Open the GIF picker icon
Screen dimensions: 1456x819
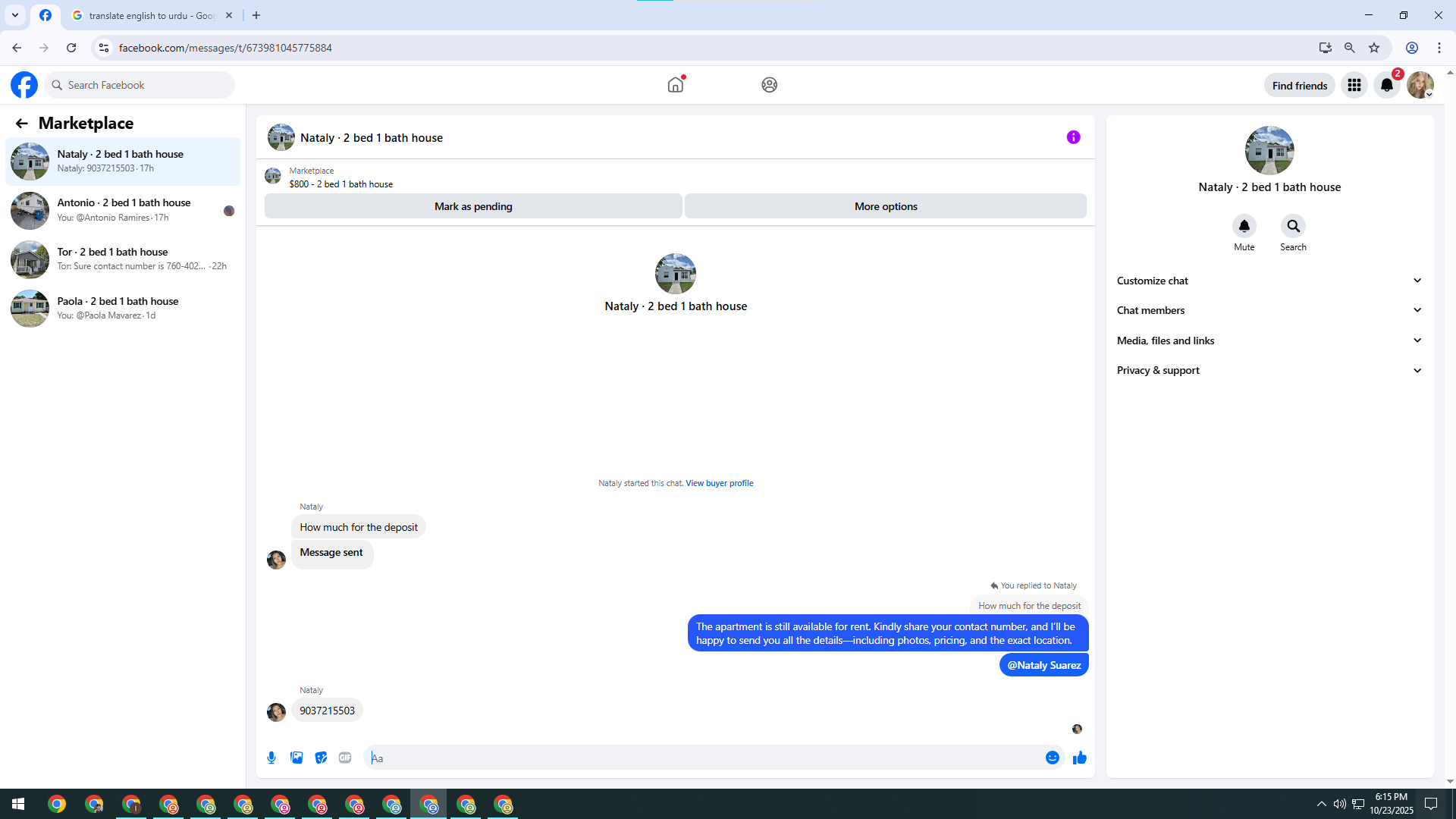[x=345, y=758]
